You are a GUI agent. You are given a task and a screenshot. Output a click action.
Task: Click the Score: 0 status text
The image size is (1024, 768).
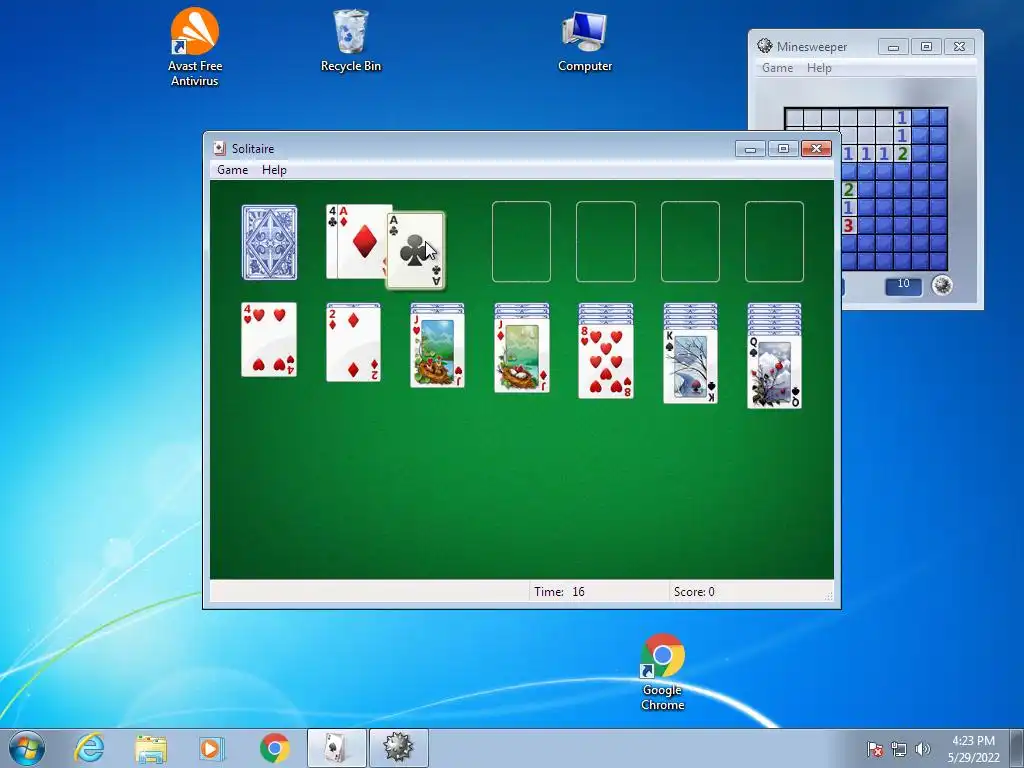[694, 592]
